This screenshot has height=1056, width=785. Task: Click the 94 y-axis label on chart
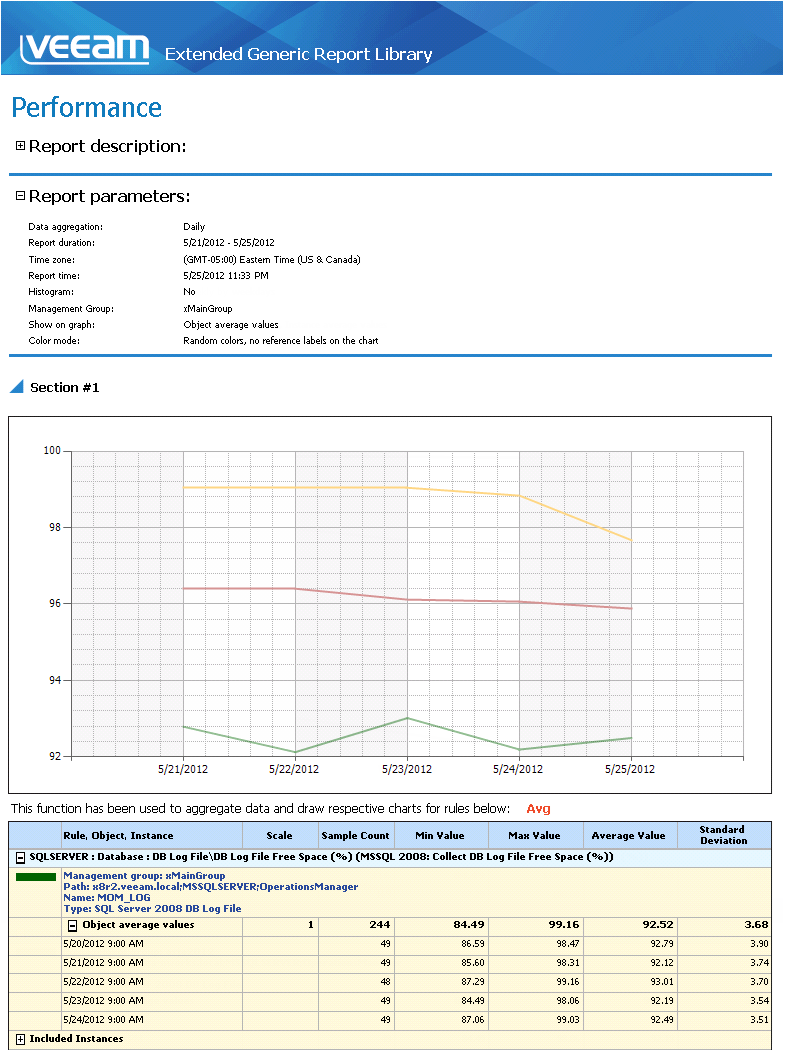click(x=55, y=680)
